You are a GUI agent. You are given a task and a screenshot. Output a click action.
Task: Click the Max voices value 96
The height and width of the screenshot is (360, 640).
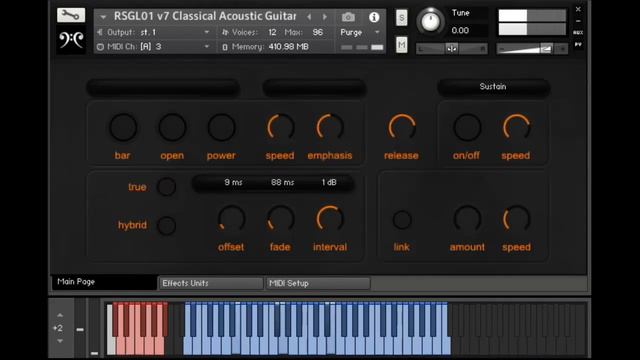[318, 32]
